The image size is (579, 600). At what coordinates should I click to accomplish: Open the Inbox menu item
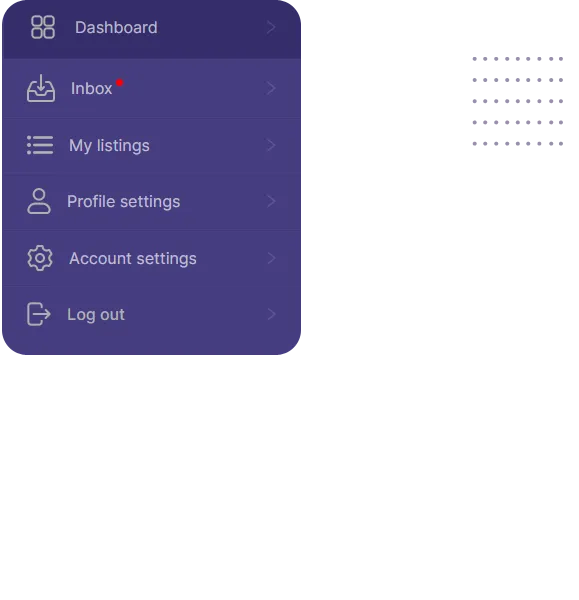coord(152,88)
